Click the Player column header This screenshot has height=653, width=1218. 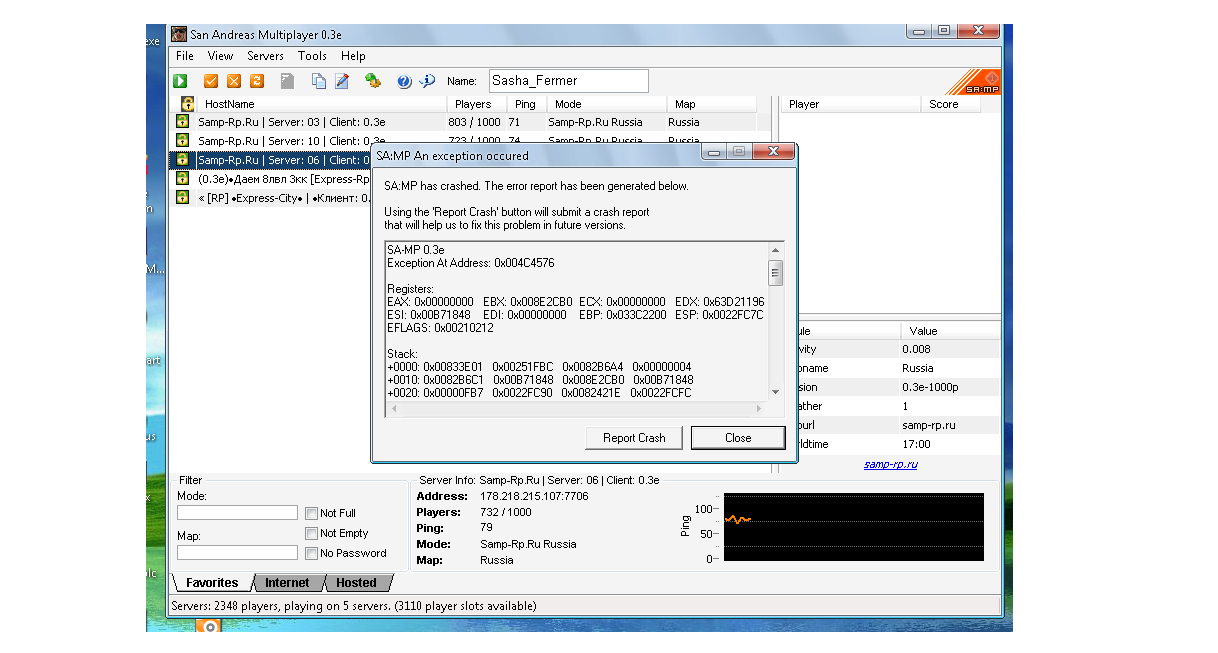(850, 104)
